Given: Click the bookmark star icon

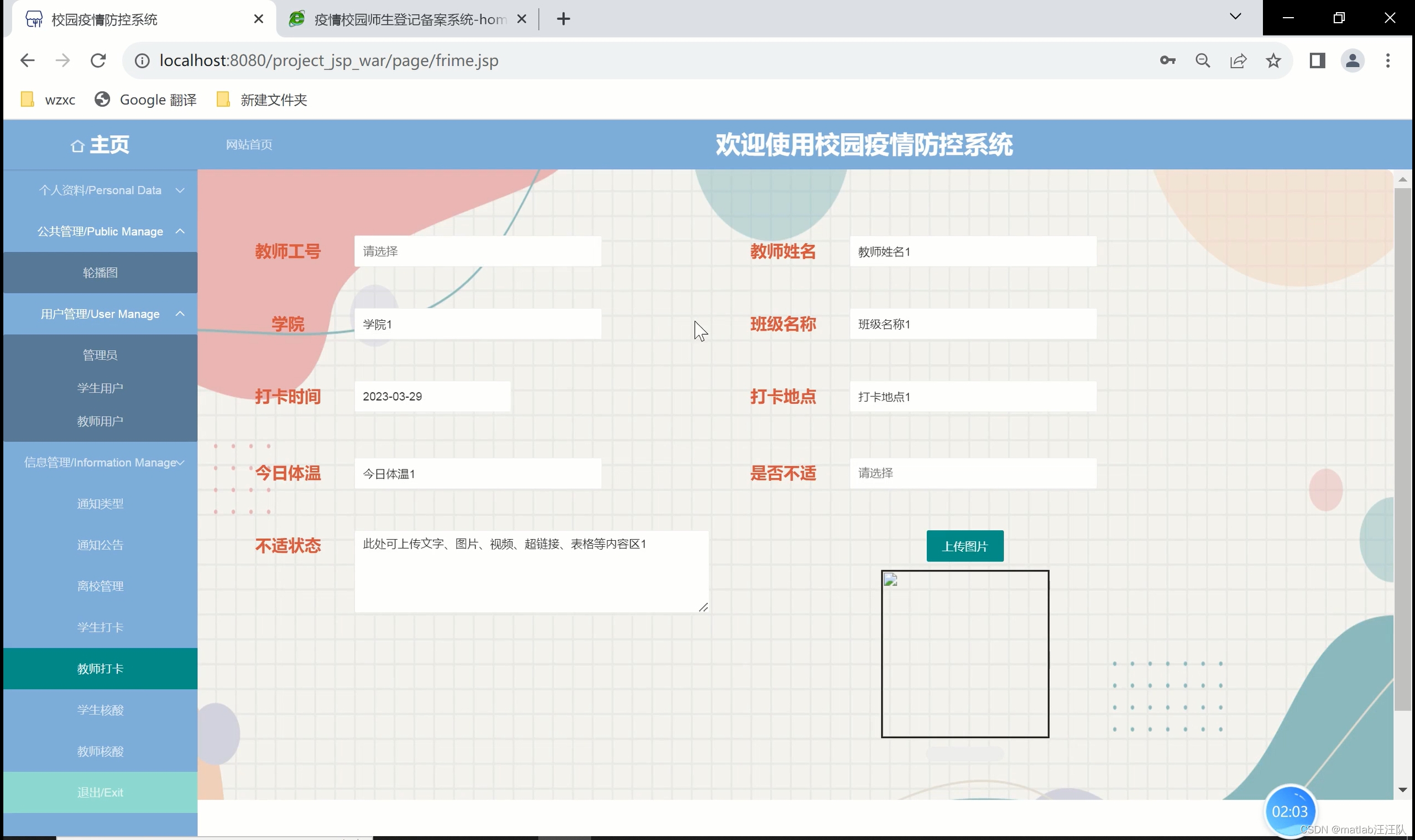Looking at the screenshot, I should tap(1273, 61).
